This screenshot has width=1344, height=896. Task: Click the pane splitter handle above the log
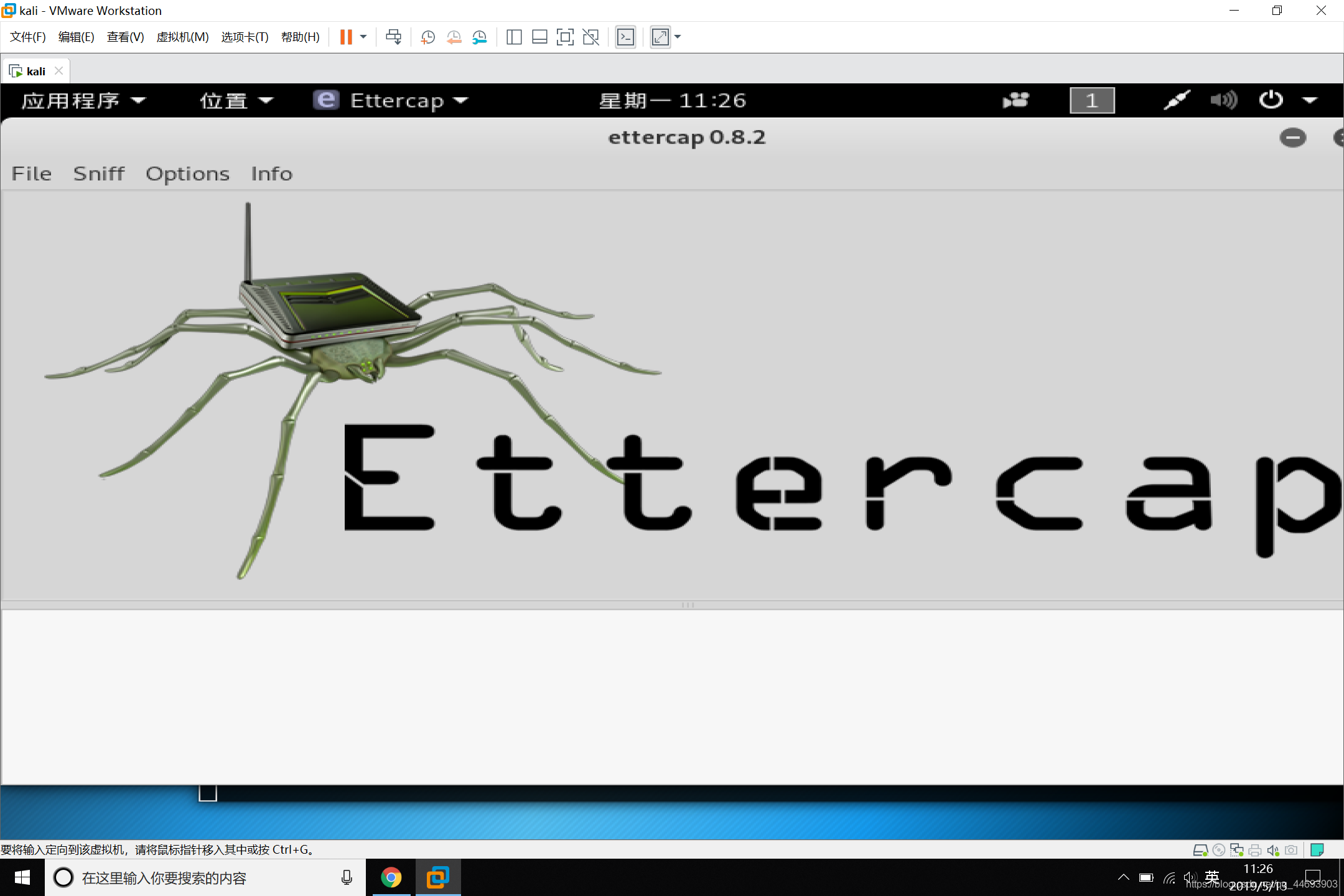[x=688, y=605]
